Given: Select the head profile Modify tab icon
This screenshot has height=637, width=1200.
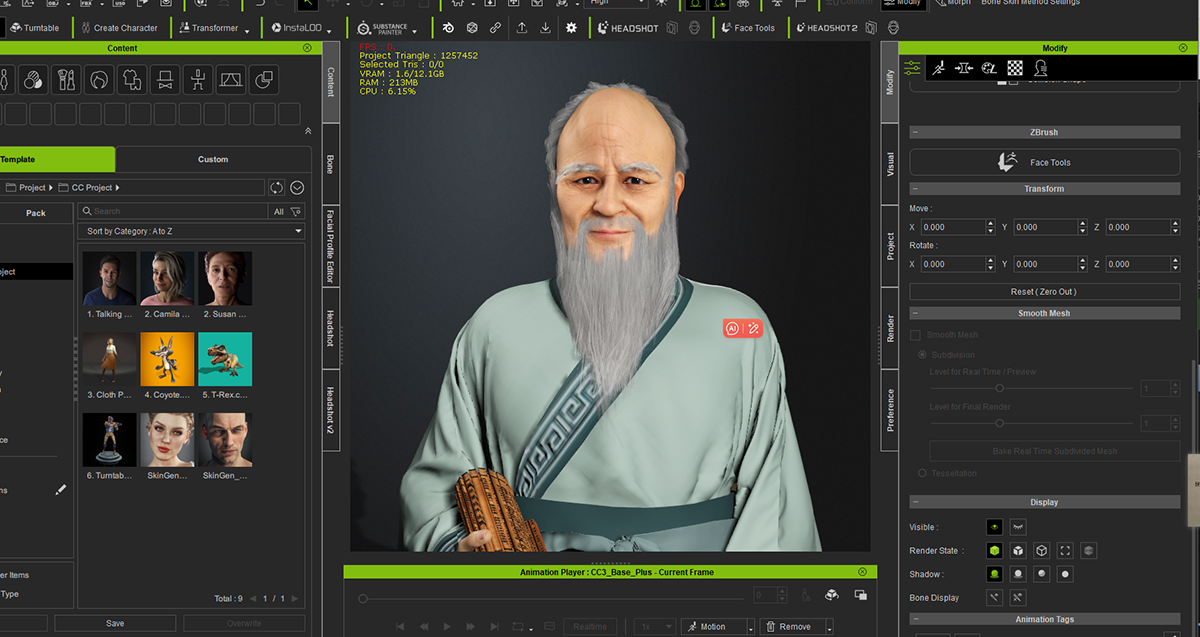Looking at the screenshot, I should (1041, 68).
